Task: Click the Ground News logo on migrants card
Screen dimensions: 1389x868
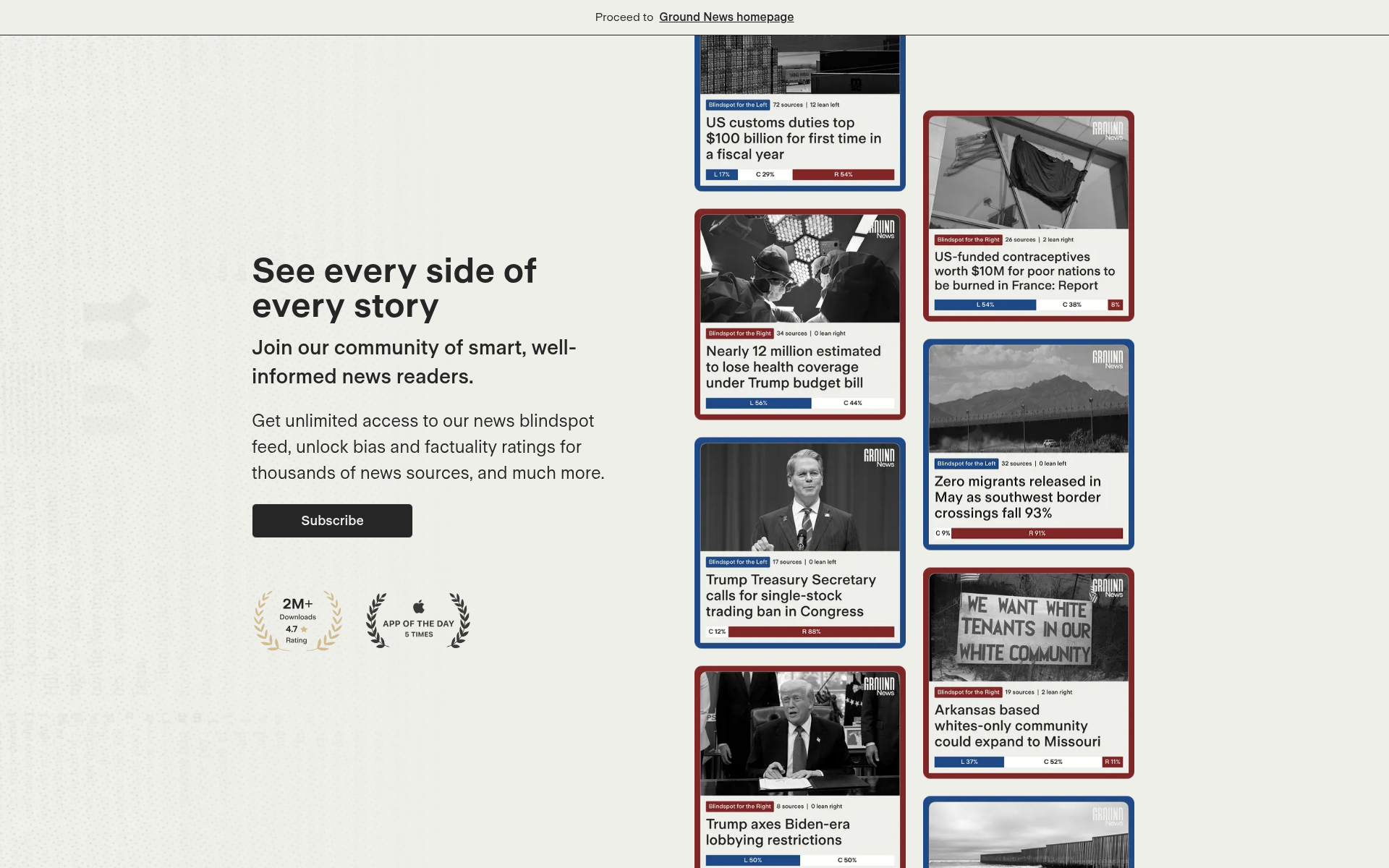Action: pos(1108,359)
